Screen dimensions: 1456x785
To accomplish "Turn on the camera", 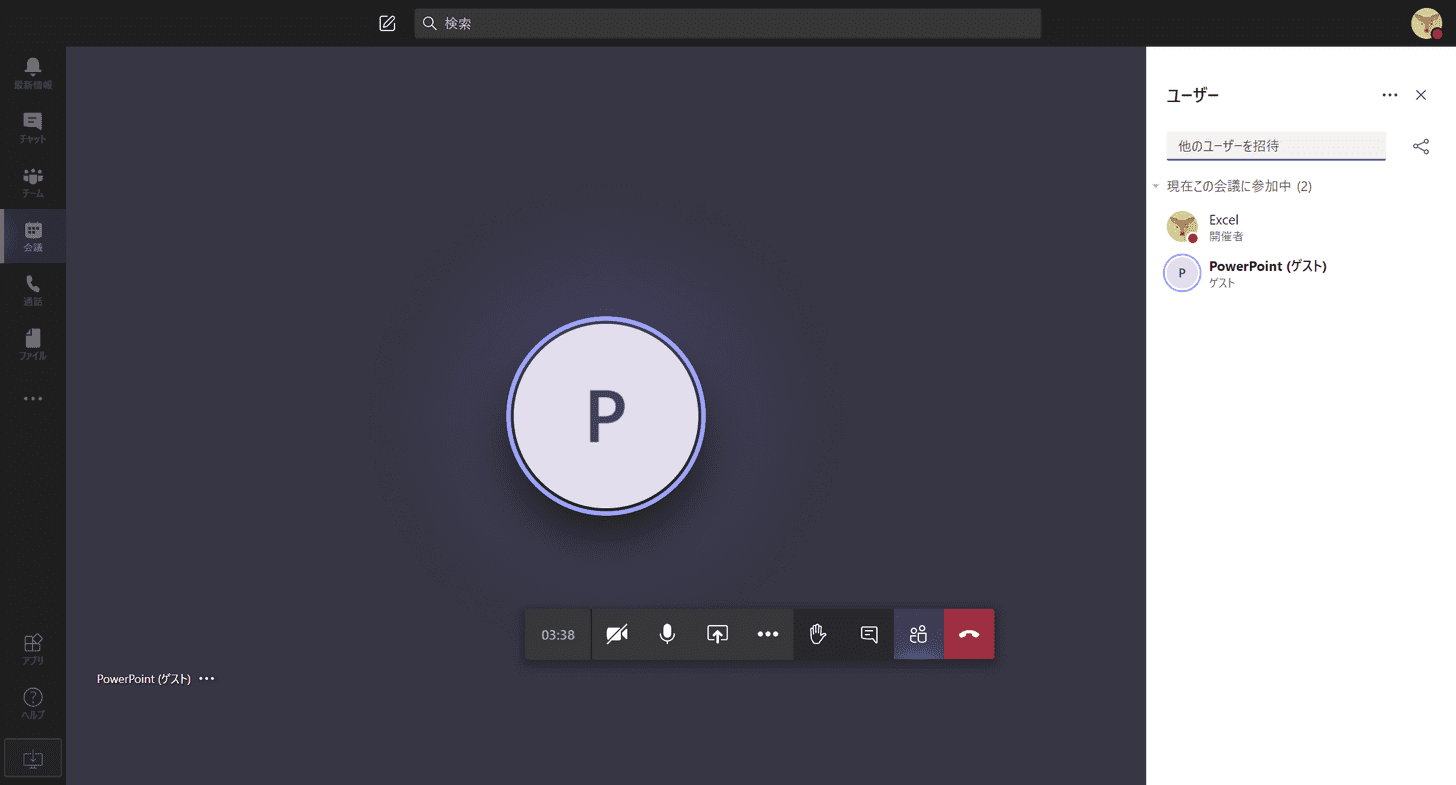I will (617, 634).
